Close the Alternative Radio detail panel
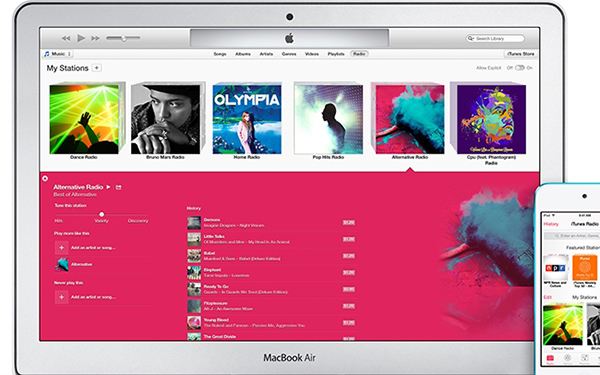The height and width of the screenshot is (375, 600). (x=45, y=178)
